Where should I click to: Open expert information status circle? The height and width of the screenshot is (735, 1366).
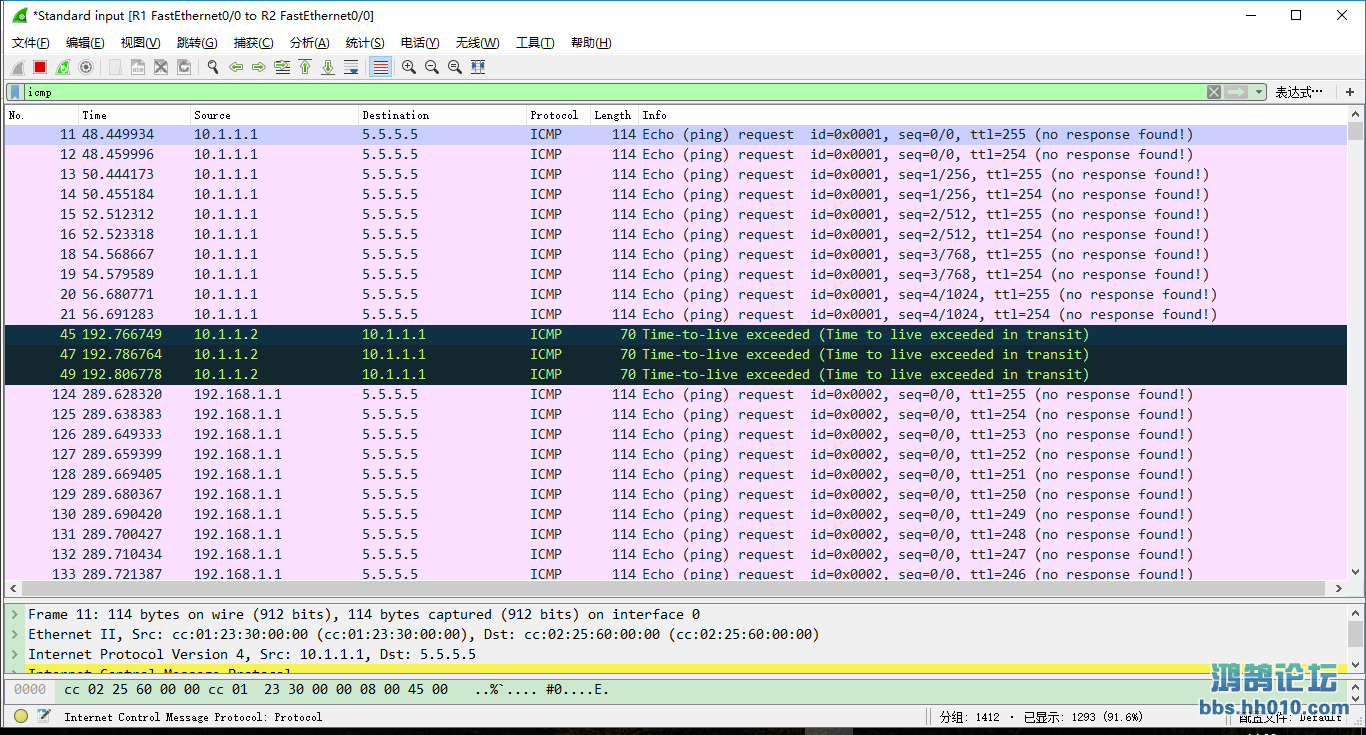coord(21,716)
